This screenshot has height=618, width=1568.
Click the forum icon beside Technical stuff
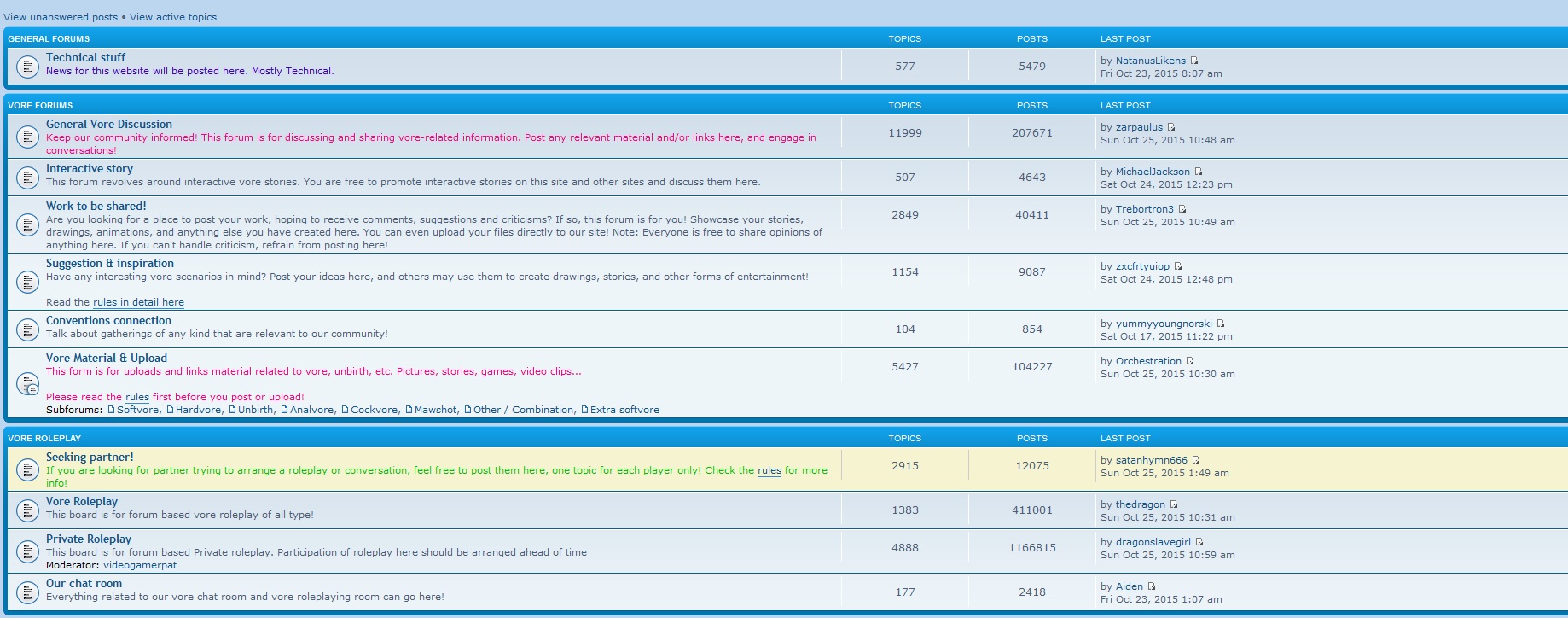pyautogui.click(x=28, y=66)
